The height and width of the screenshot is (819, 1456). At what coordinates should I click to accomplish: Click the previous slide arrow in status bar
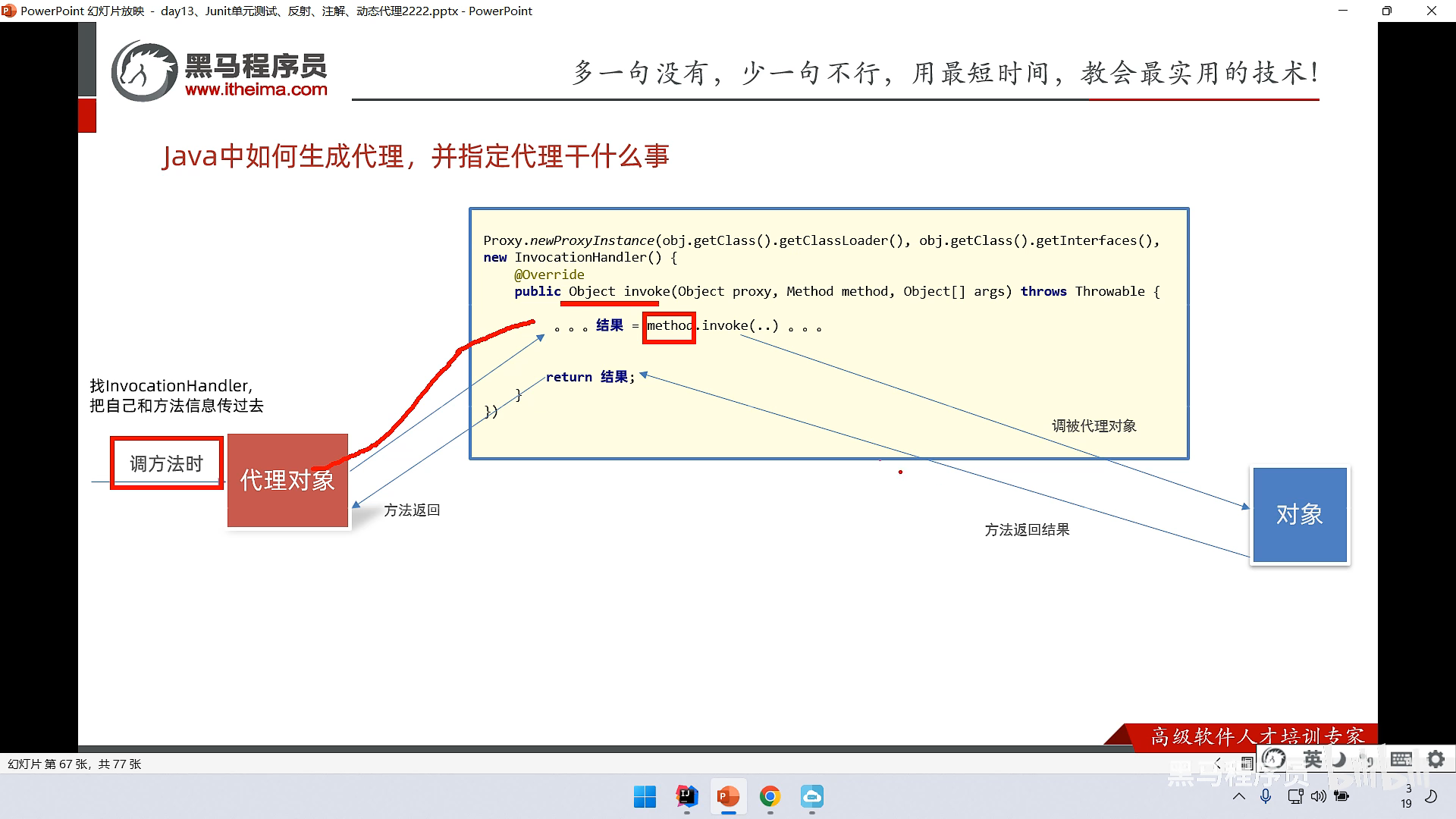(1218, 764)
